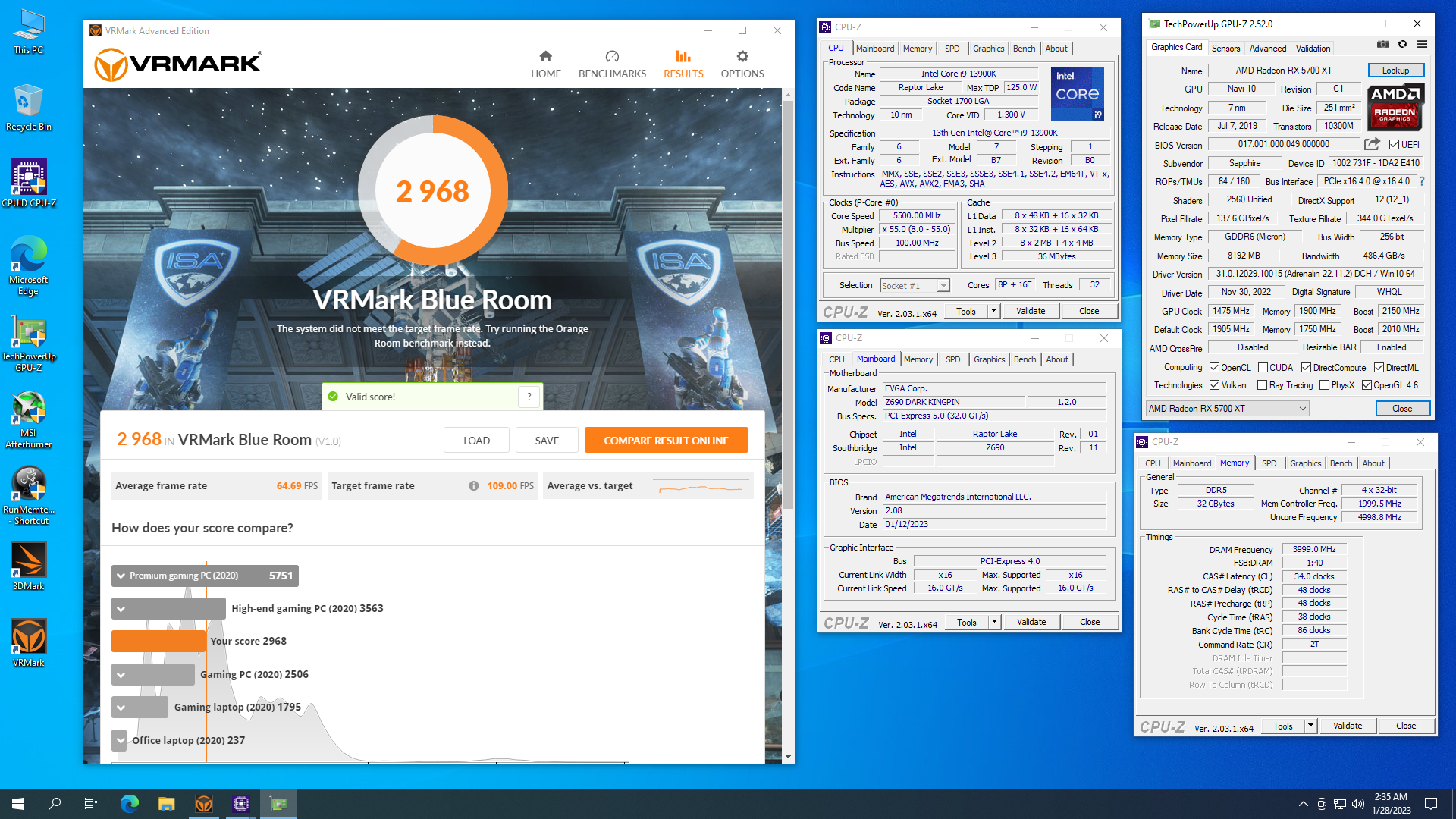Image resolution: width=1456 pixels, height=819 pixels.
Task: Switch to Validation tab in GPU-Z
Action: pos(1313,49)
